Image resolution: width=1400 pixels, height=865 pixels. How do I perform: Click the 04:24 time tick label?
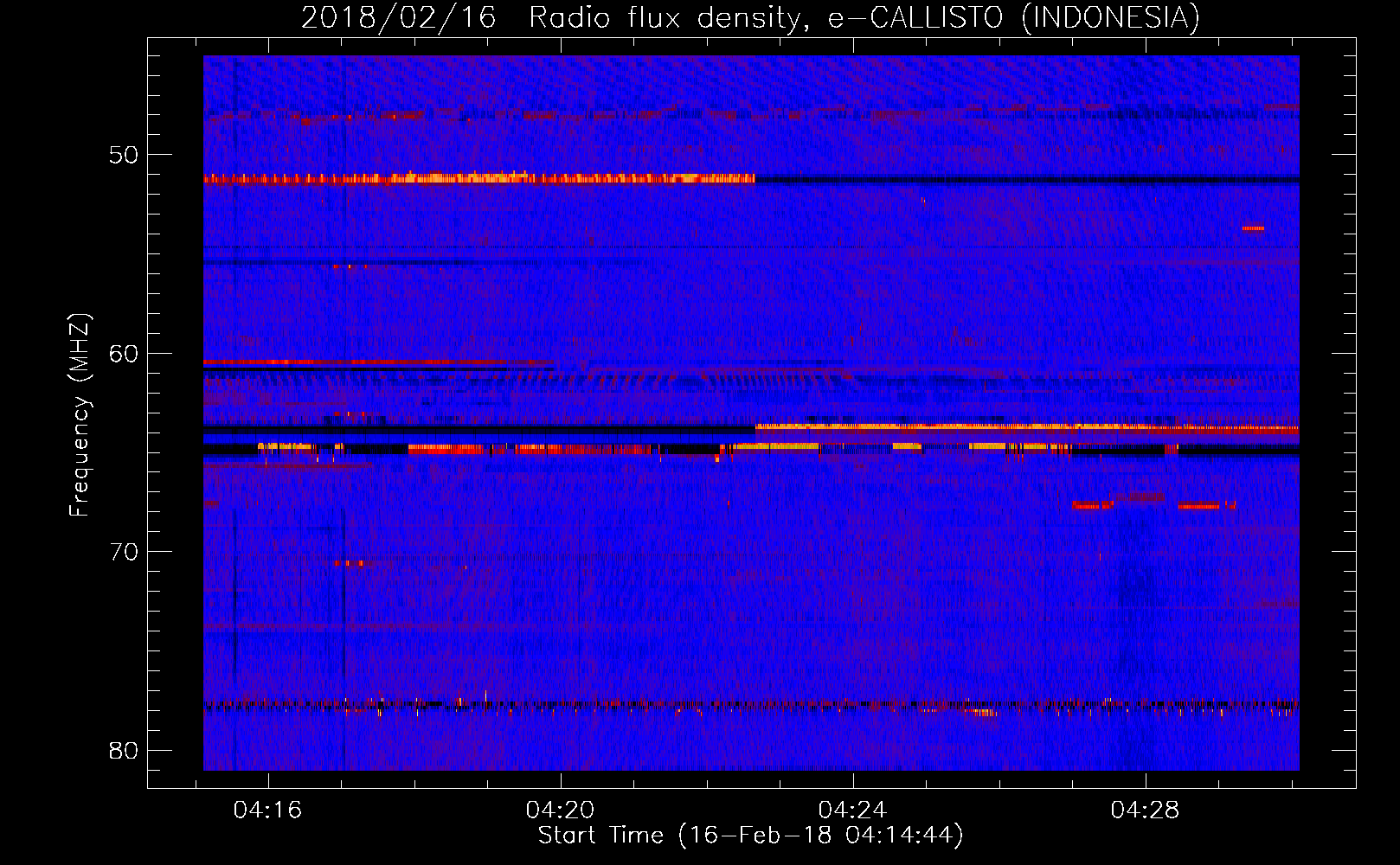tap(852, 810)
